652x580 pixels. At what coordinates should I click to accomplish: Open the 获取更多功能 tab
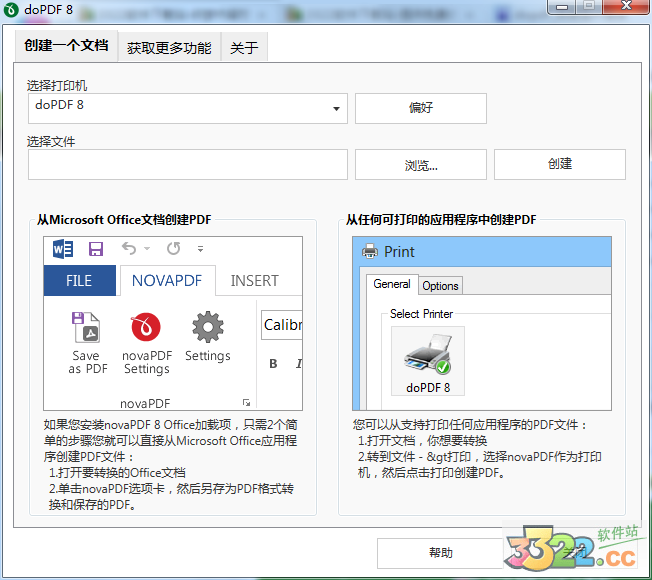coord(169,48)
